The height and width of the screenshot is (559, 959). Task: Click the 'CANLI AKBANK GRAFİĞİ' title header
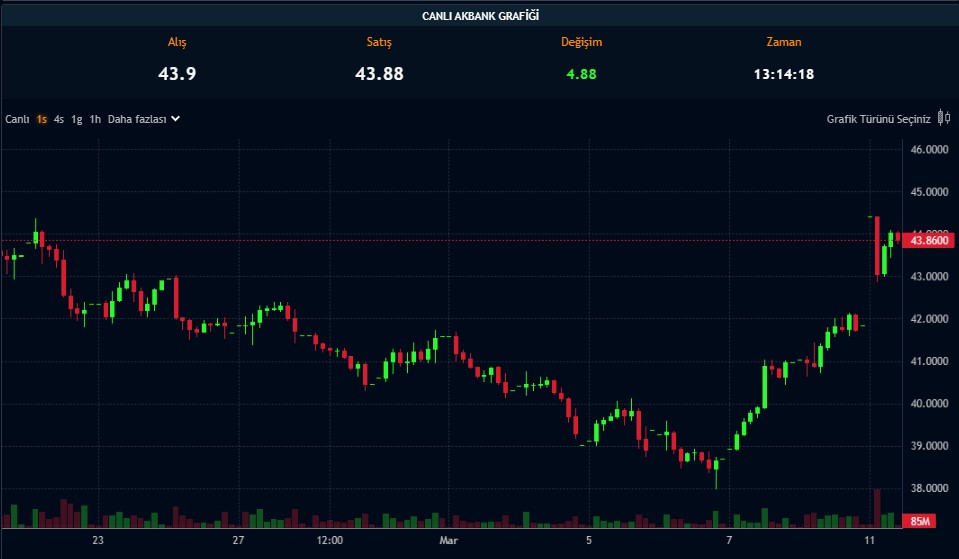click(x=479, y=15)
